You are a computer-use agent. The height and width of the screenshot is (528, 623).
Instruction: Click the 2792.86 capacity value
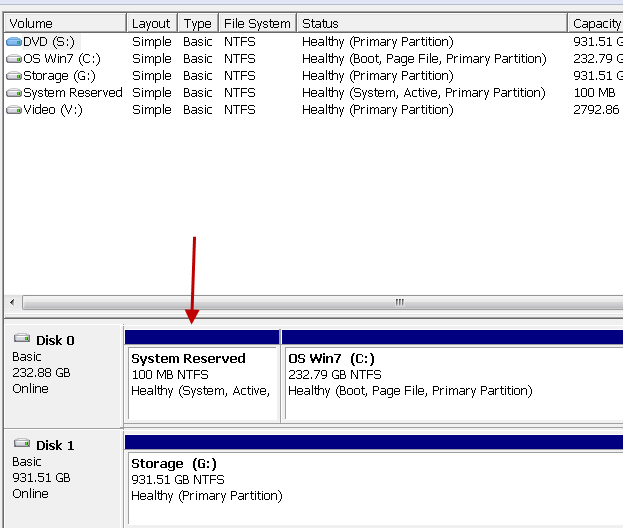point(596,110)
